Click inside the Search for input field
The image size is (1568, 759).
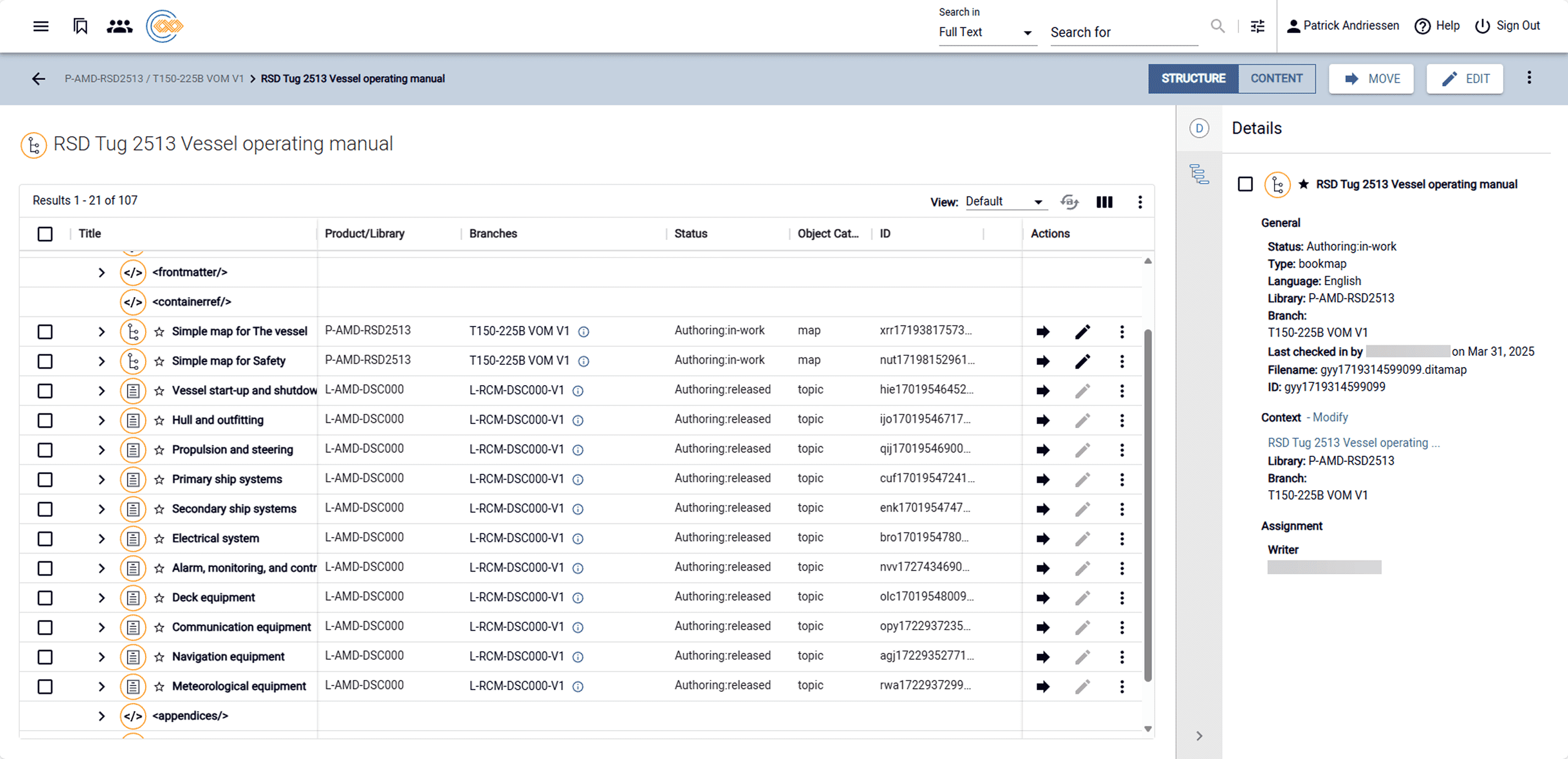point(1123,32)
